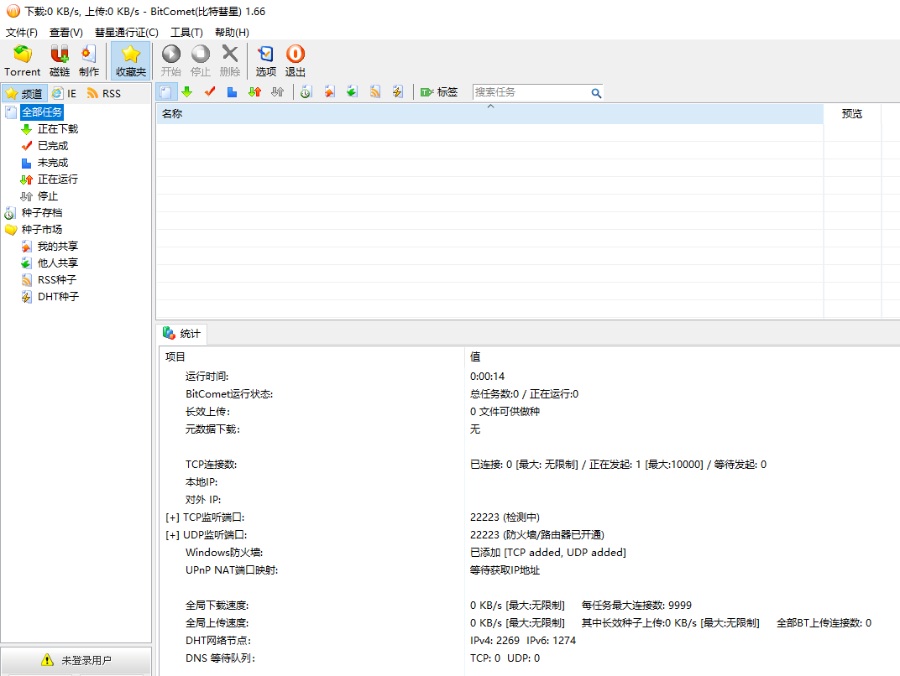Viewport: 900px width, 676px height.
Task: Select 他人共享 tree item
Action: pyautogui.click(x=57, y=263)
